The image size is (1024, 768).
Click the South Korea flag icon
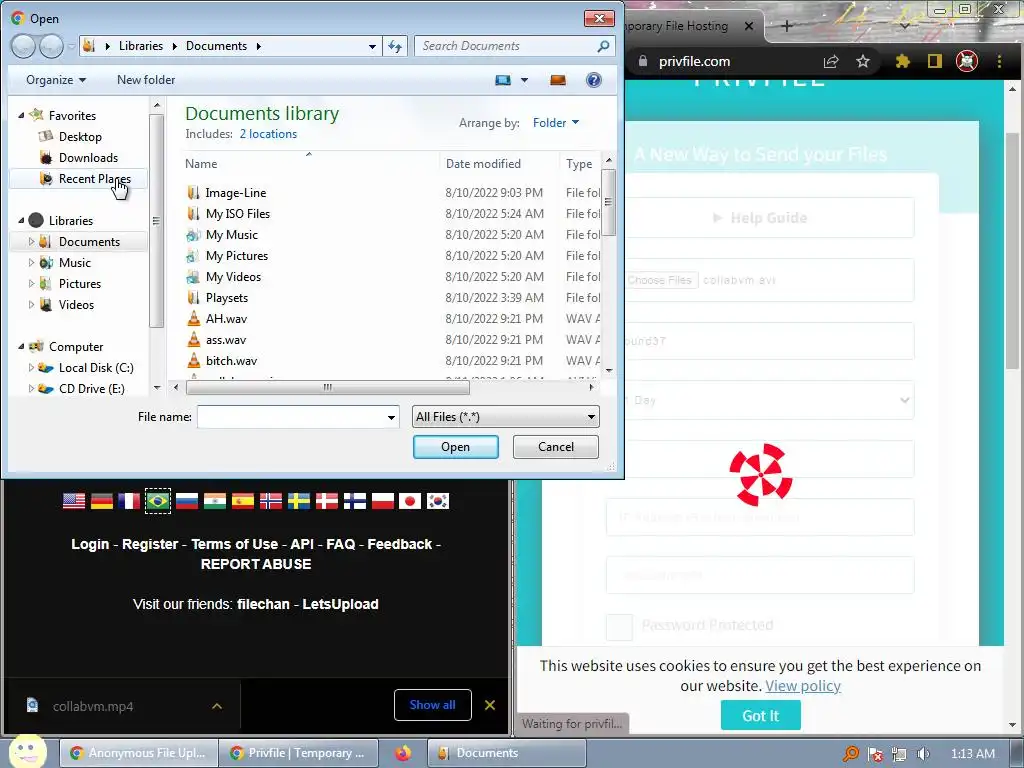coord(438,501)
